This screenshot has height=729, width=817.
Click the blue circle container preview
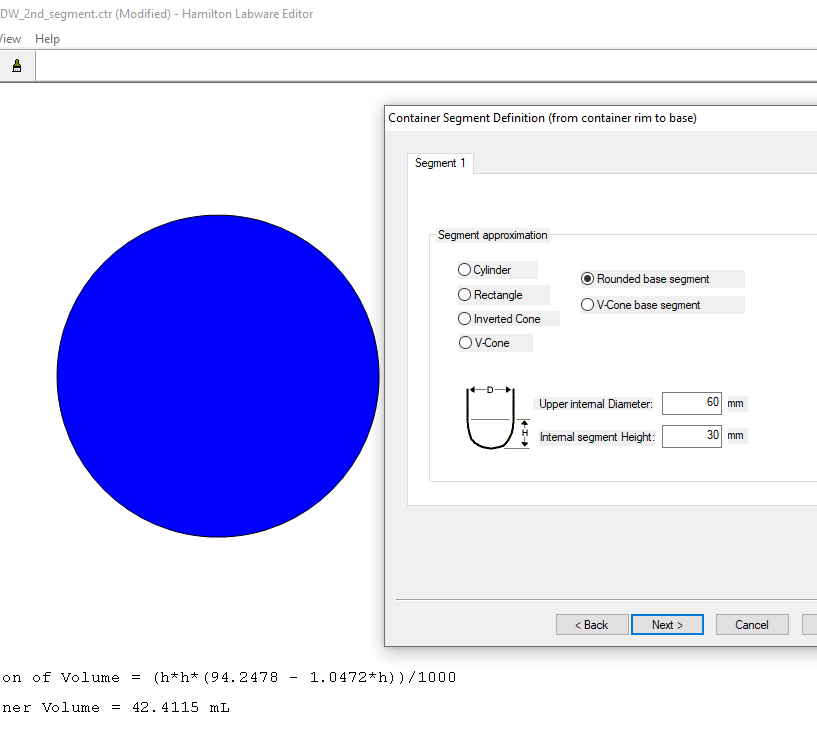pos(218,376)
